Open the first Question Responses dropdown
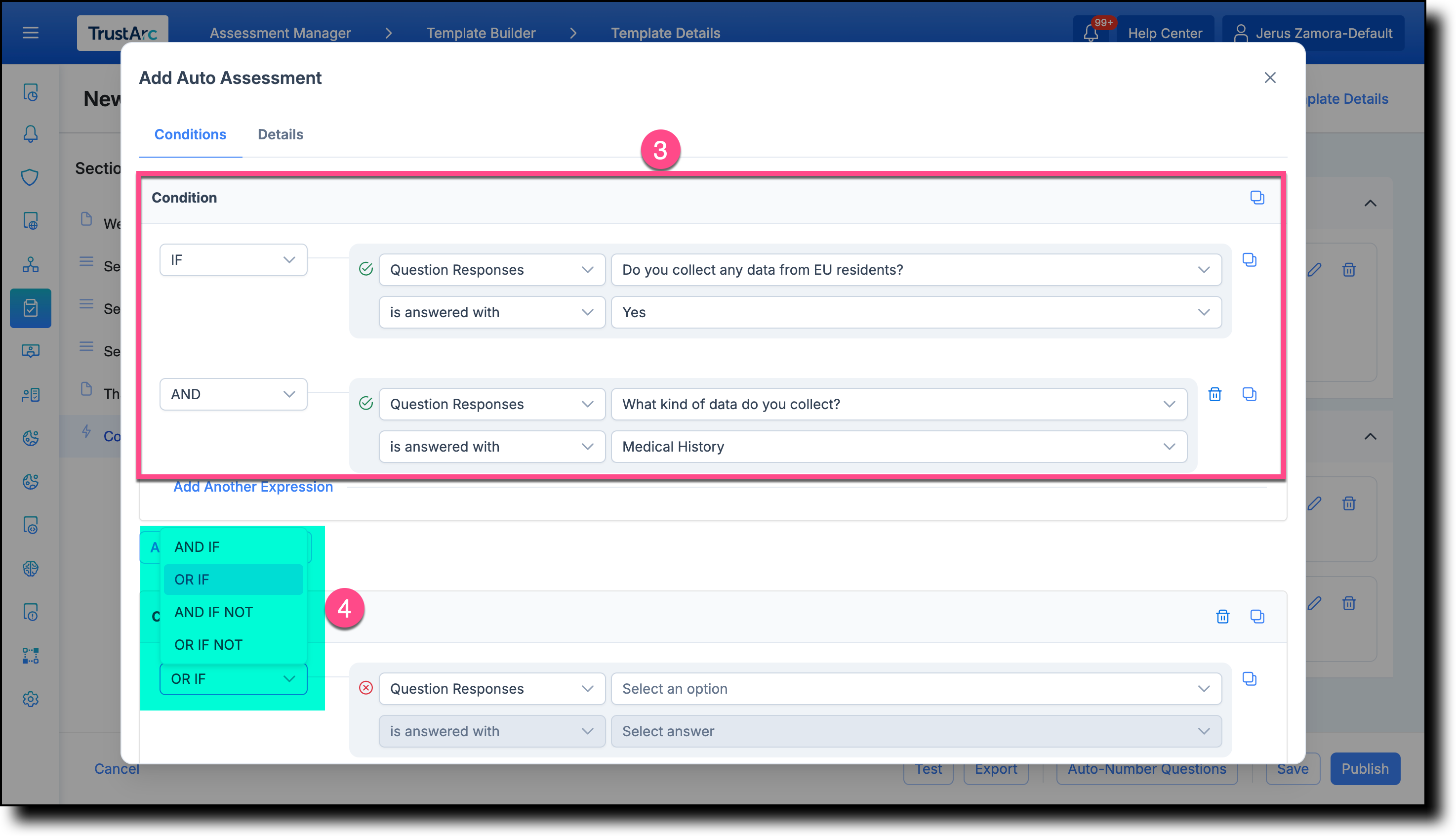 (x=492, y=270)
